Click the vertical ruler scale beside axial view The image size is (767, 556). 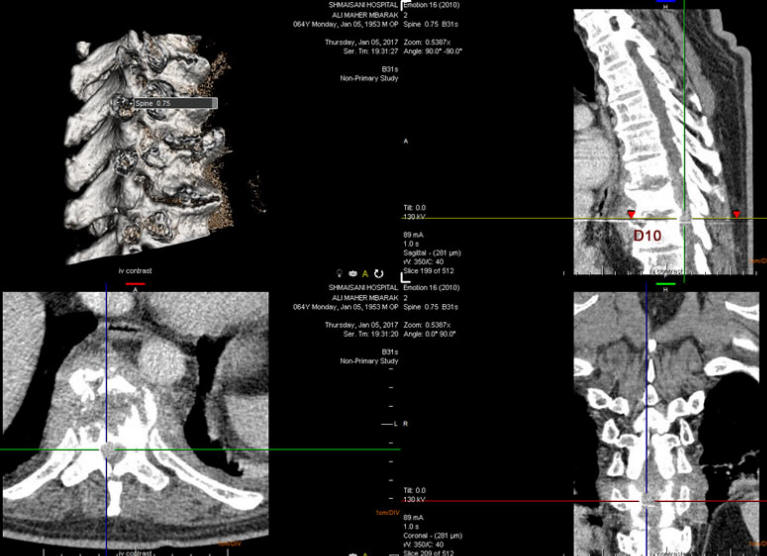pos(391,434)
